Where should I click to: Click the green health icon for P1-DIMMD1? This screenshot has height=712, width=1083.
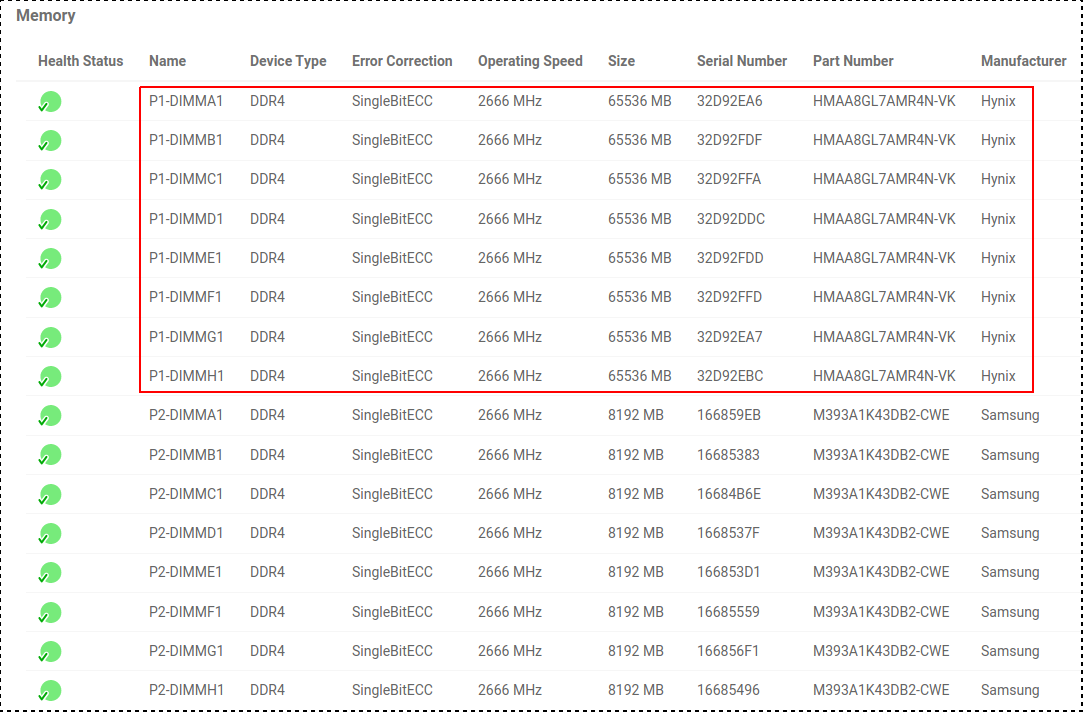pos(50,220)
